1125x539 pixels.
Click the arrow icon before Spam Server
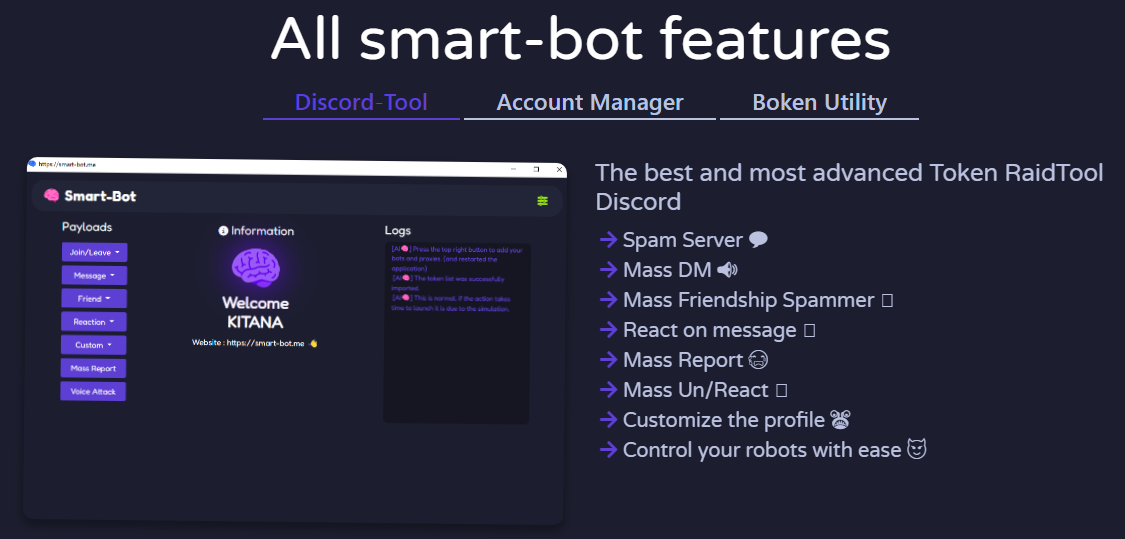[608, 240]
